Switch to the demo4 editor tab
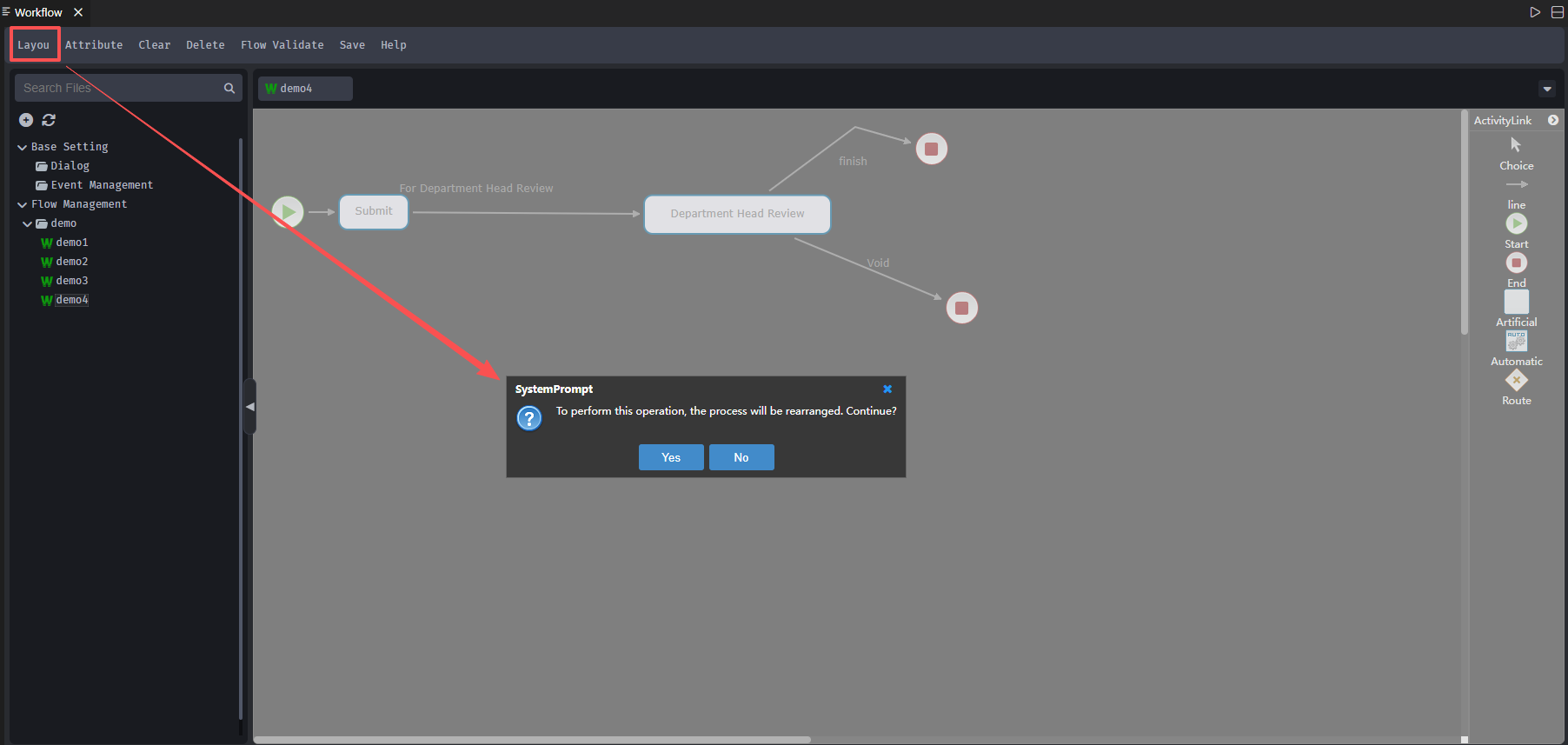 304,89
